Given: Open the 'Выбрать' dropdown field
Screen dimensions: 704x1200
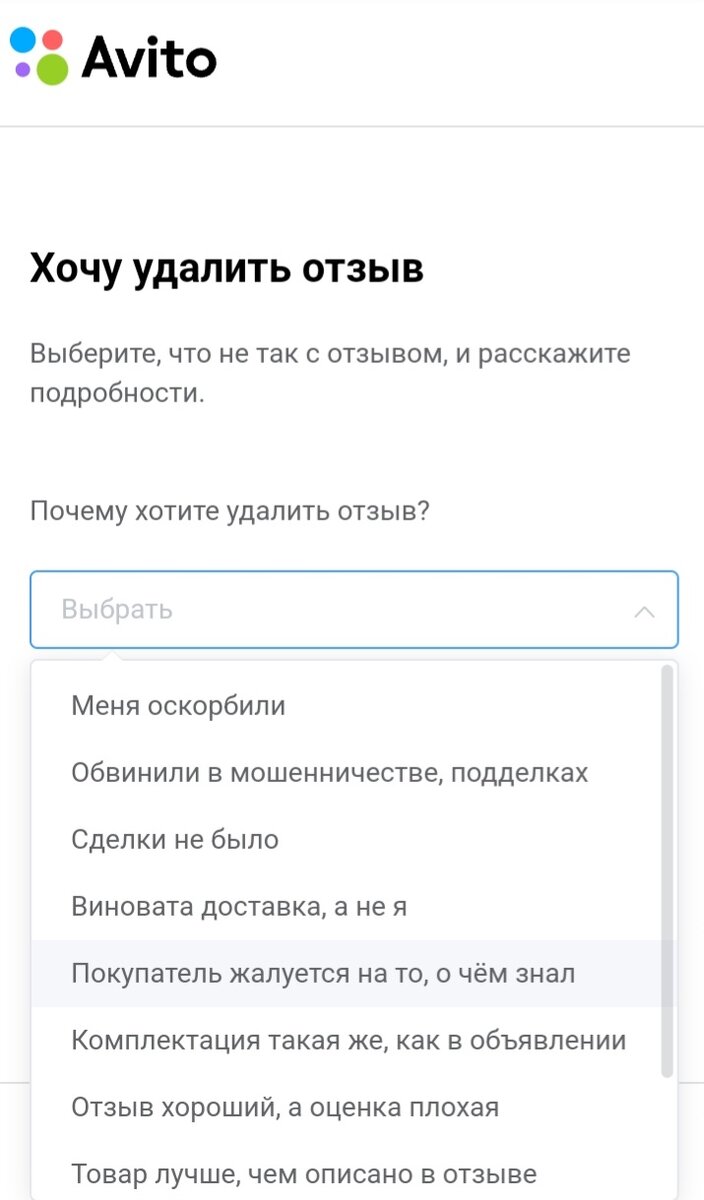Looking at the screenshot, I should coord(353,610).
